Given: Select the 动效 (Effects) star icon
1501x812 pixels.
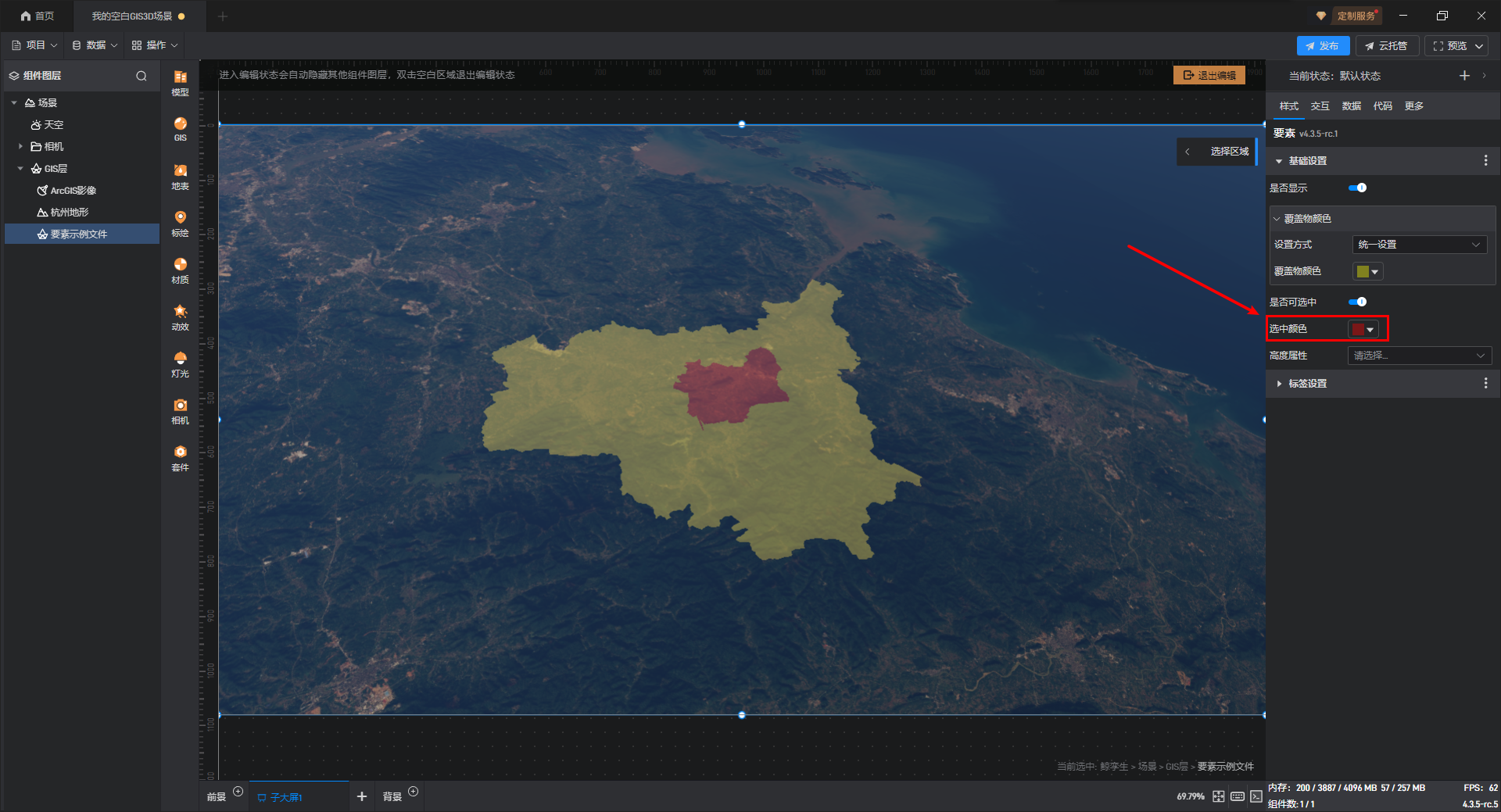Looking at the screenshot, I should 180,316.
